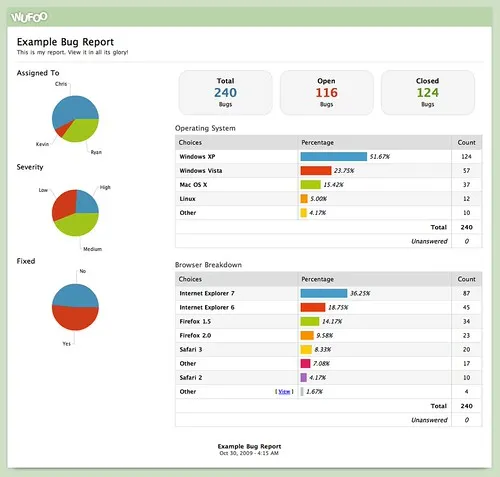This screenshot has width=500, height=477.
Task: Click the pink Other browser bar
Action: [305, 363]
